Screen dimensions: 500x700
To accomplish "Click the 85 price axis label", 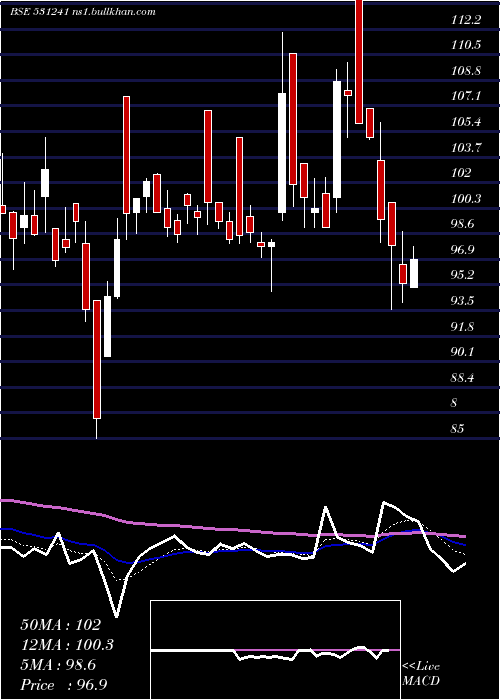I will pyautogui.click(x=458, y=429).
